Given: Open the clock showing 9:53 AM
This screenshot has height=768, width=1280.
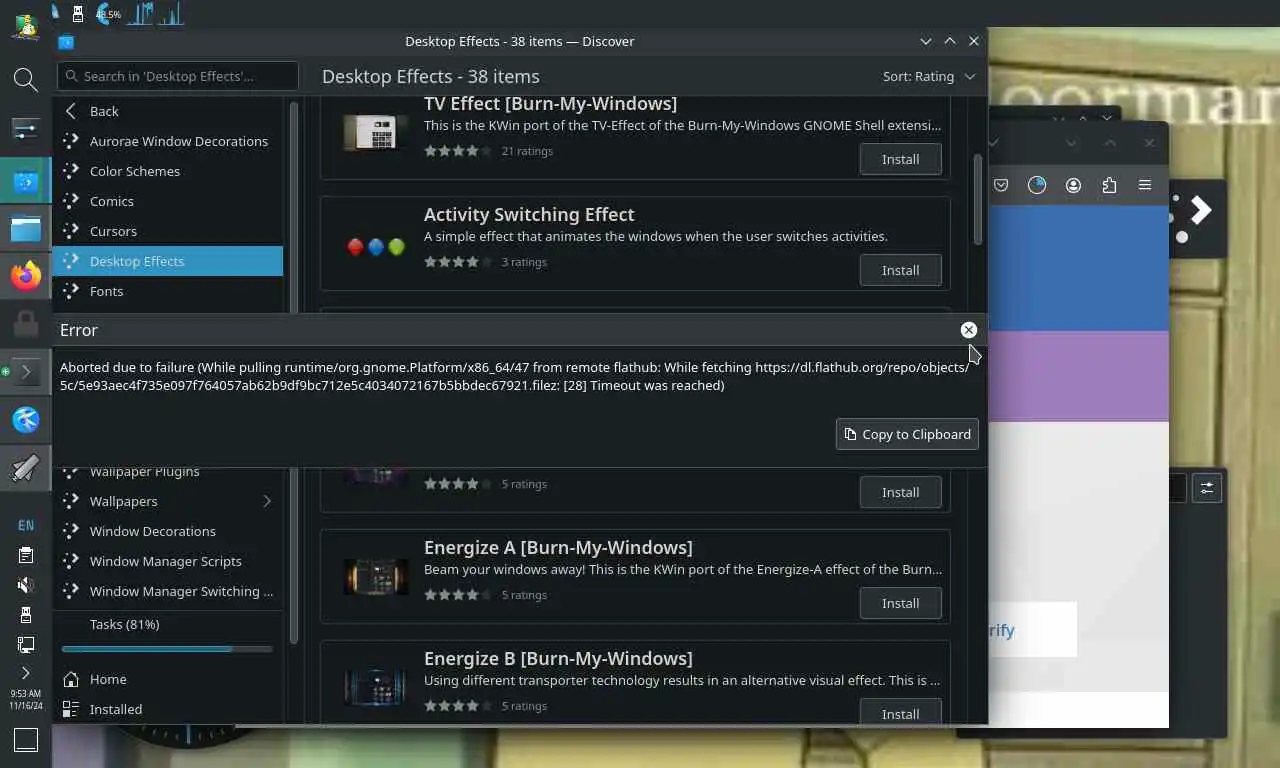Looking at the screenshot, I should click(25, 699).
